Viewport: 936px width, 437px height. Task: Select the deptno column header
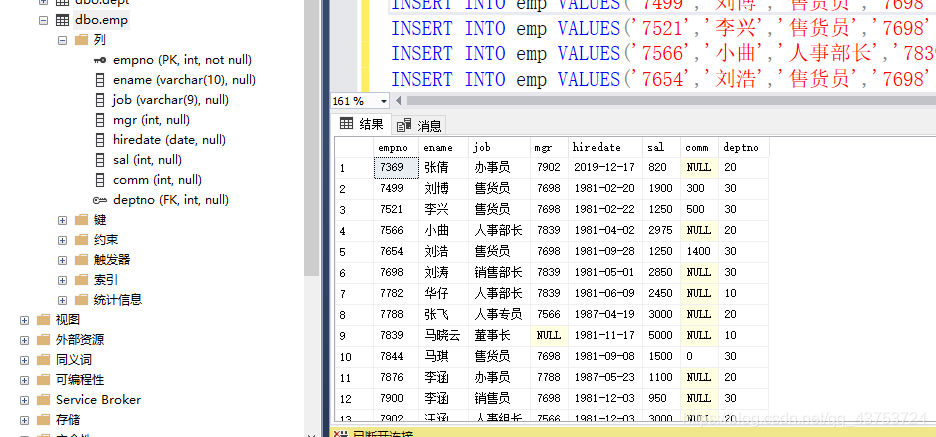tap(743, 147)
